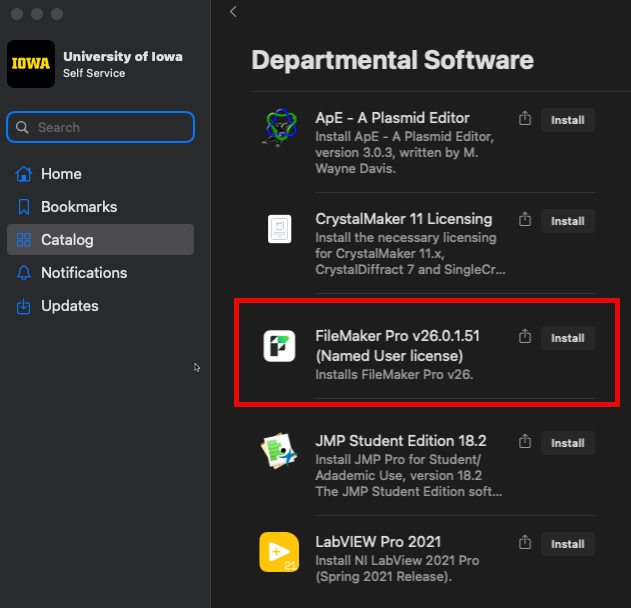Image resolution: width=631 pixels, height=608 pixels.
Task: Focus the Search field
Action: (101, 127)
